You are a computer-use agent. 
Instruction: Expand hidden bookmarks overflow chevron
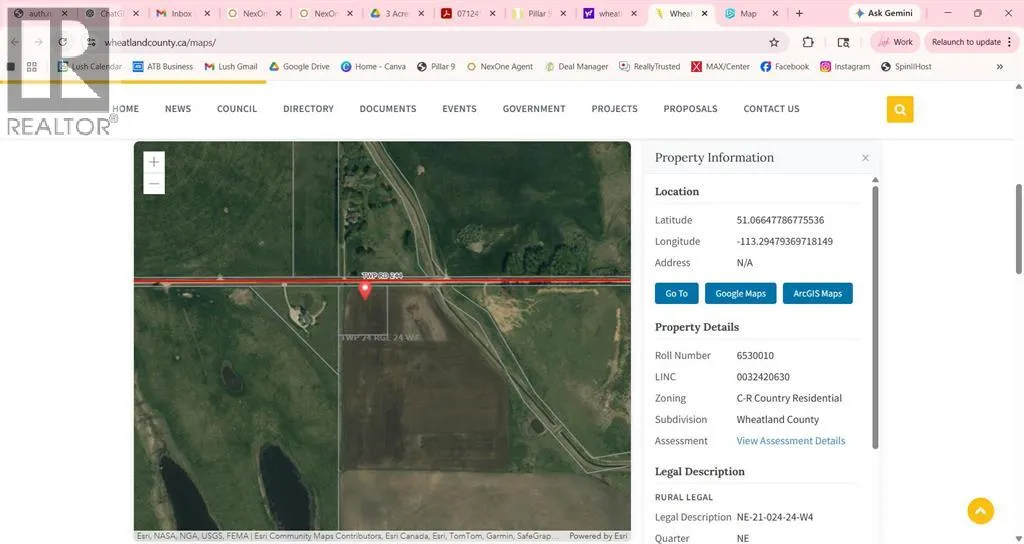[x=999, y=67]
